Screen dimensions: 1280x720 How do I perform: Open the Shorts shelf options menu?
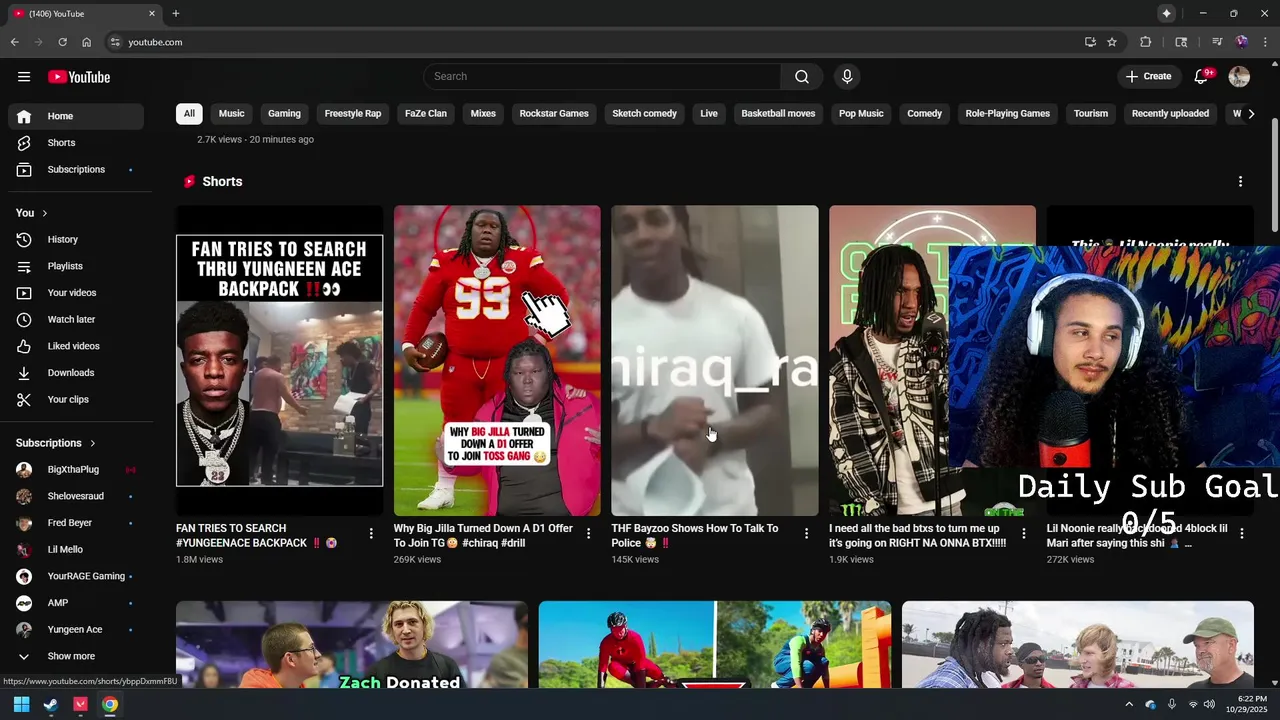(x=1240, y=182)
